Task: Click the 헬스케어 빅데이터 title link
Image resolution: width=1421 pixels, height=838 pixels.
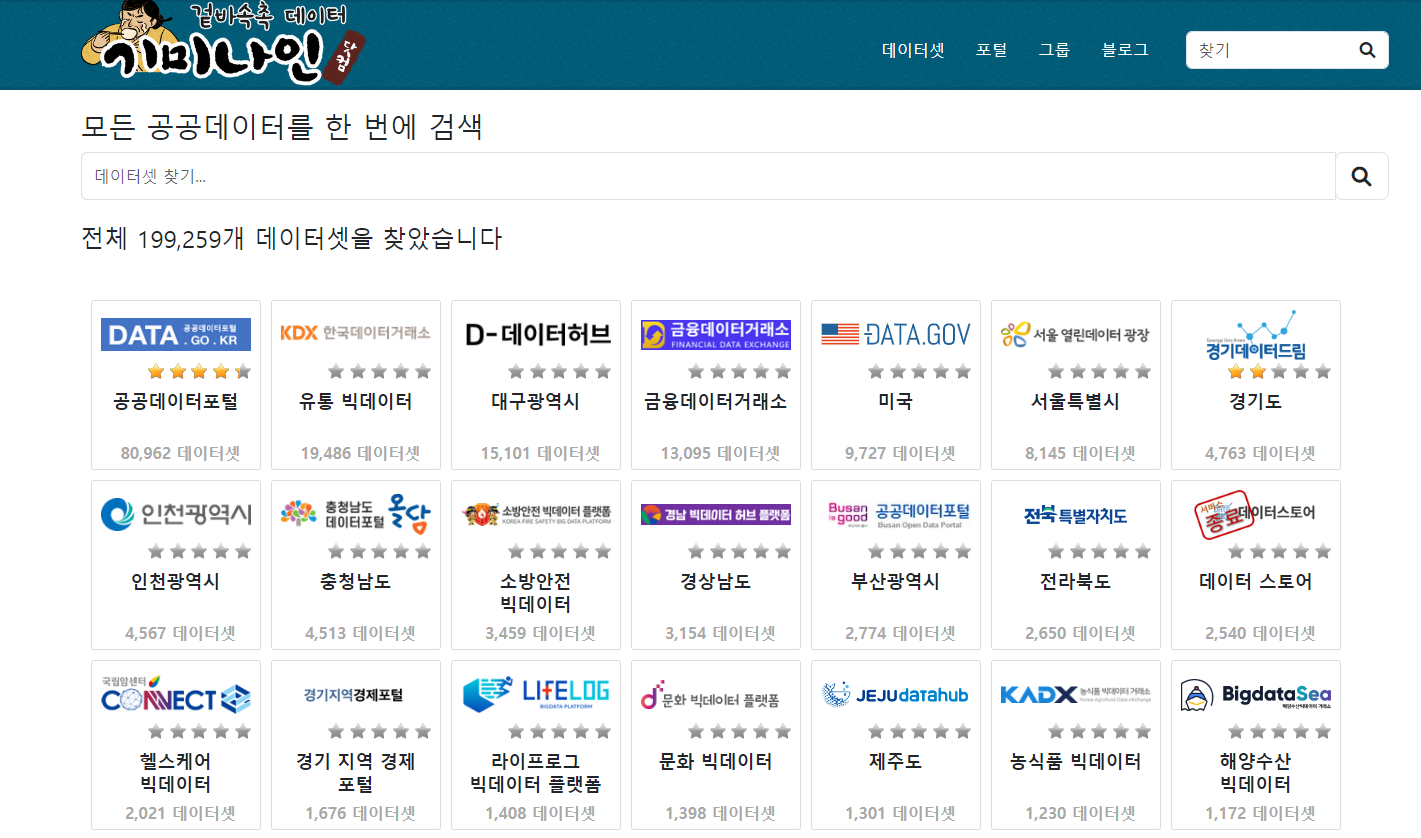Action: (x=176, y=773)
